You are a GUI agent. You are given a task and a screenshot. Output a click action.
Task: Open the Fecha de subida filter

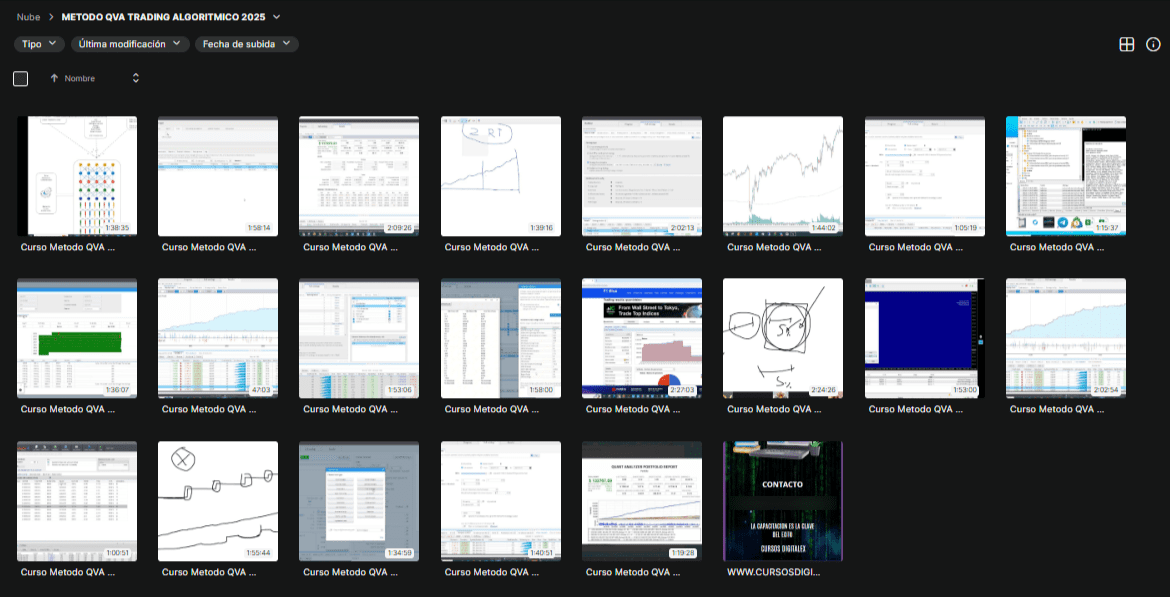pos(246,44)
